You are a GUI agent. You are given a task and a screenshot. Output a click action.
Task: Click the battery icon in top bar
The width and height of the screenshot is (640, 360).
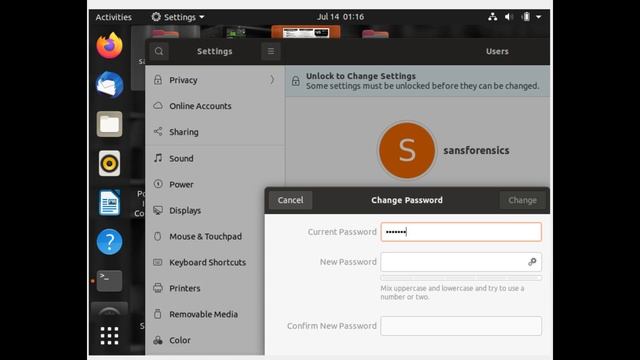coord(526,17)
